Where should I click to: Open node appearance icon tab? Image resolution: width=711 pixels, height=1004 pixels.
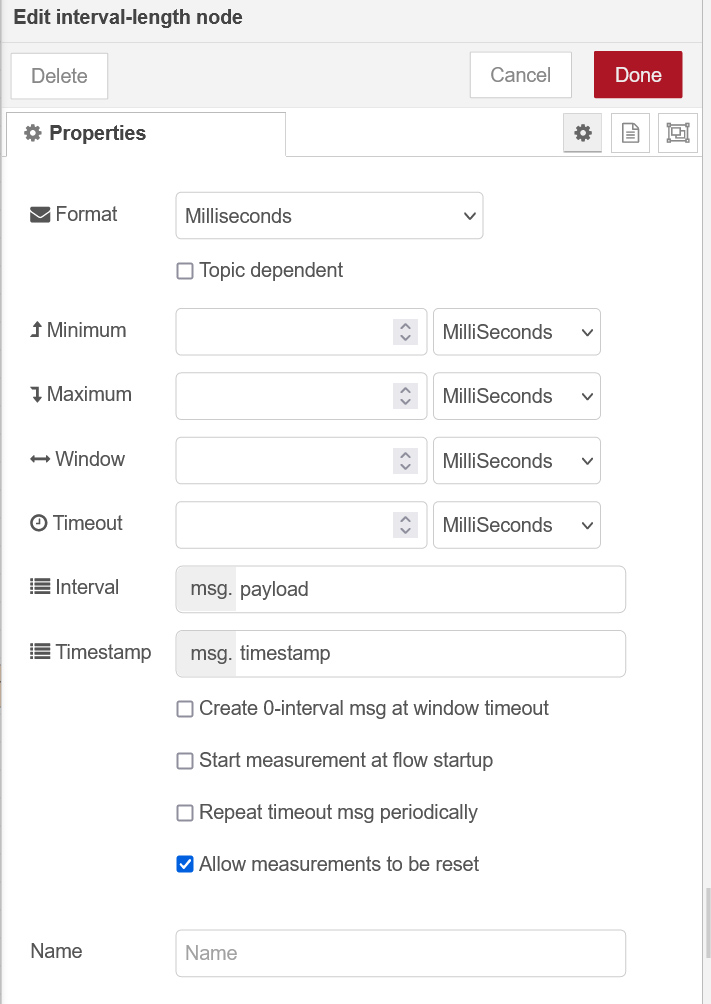coord(678,133)
